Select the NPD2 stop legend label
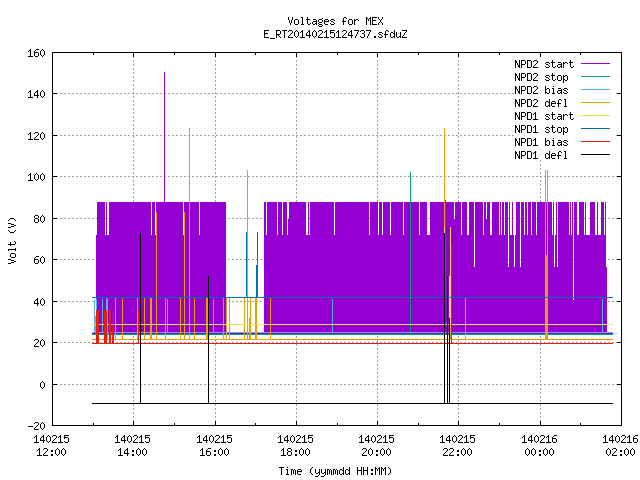 point(541,77)
